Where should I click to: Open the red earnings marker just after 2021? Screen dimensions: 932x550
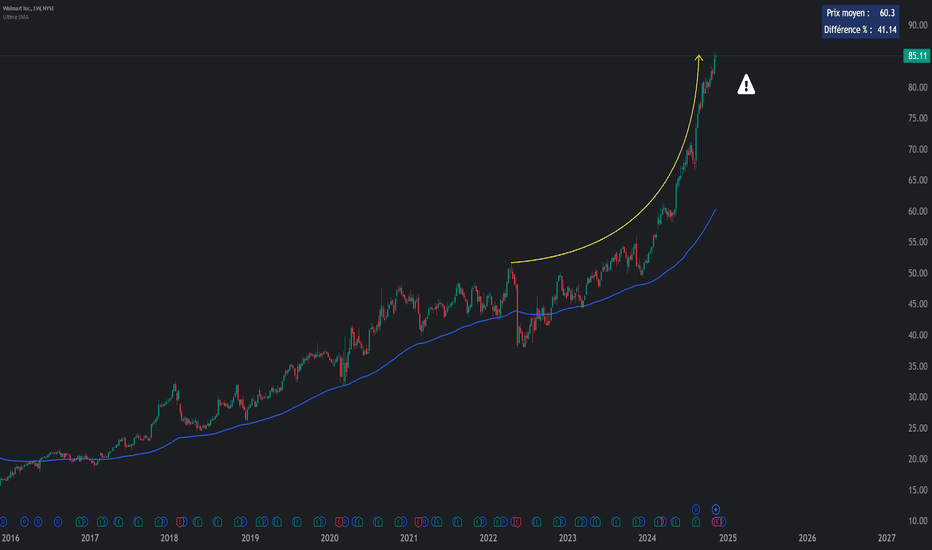coord(418,522)
